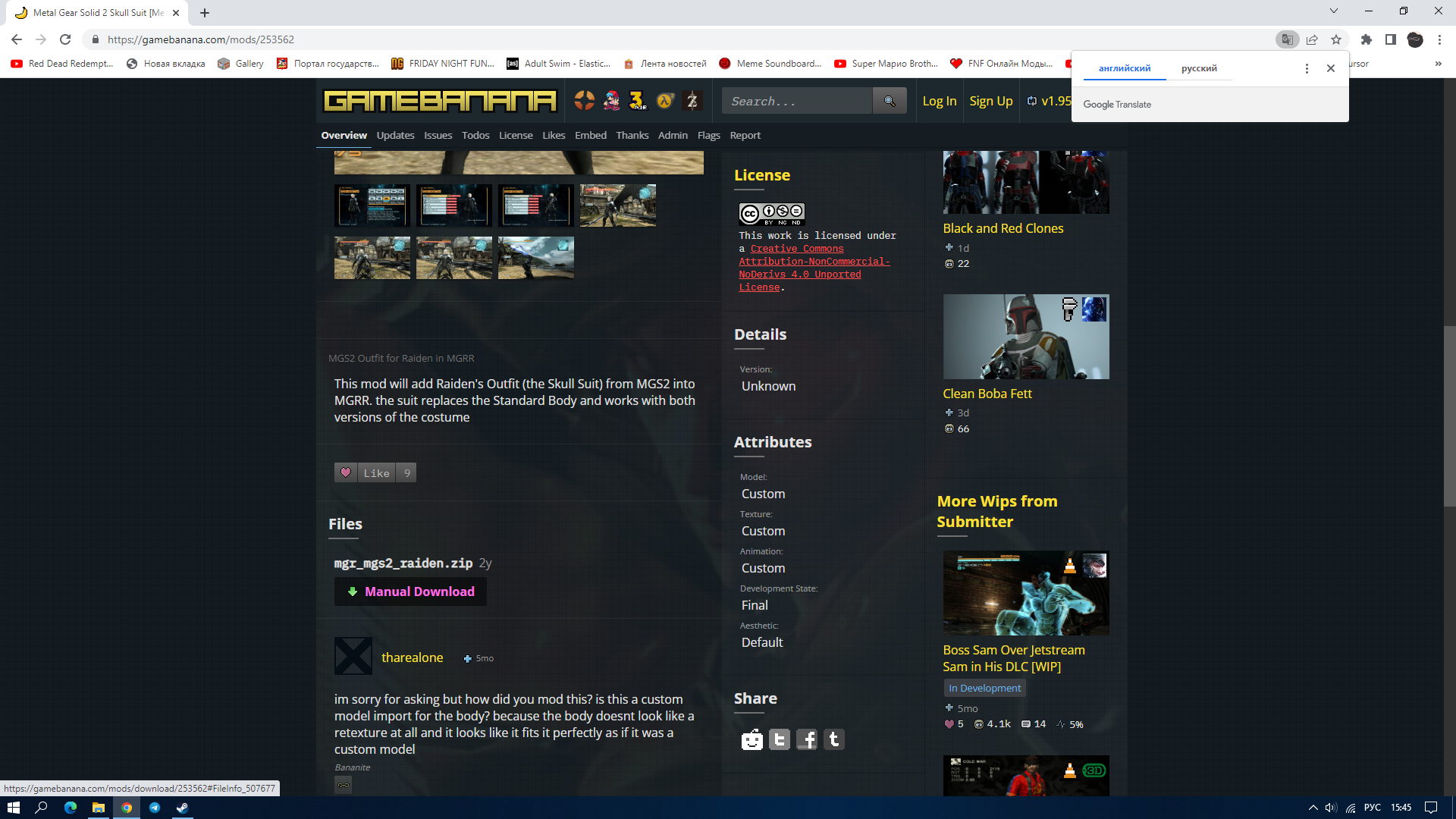Screen dimensions: 1456x819
Task: Open the Half-Life 2 lambda game icon
Action: tap(665, 100)
